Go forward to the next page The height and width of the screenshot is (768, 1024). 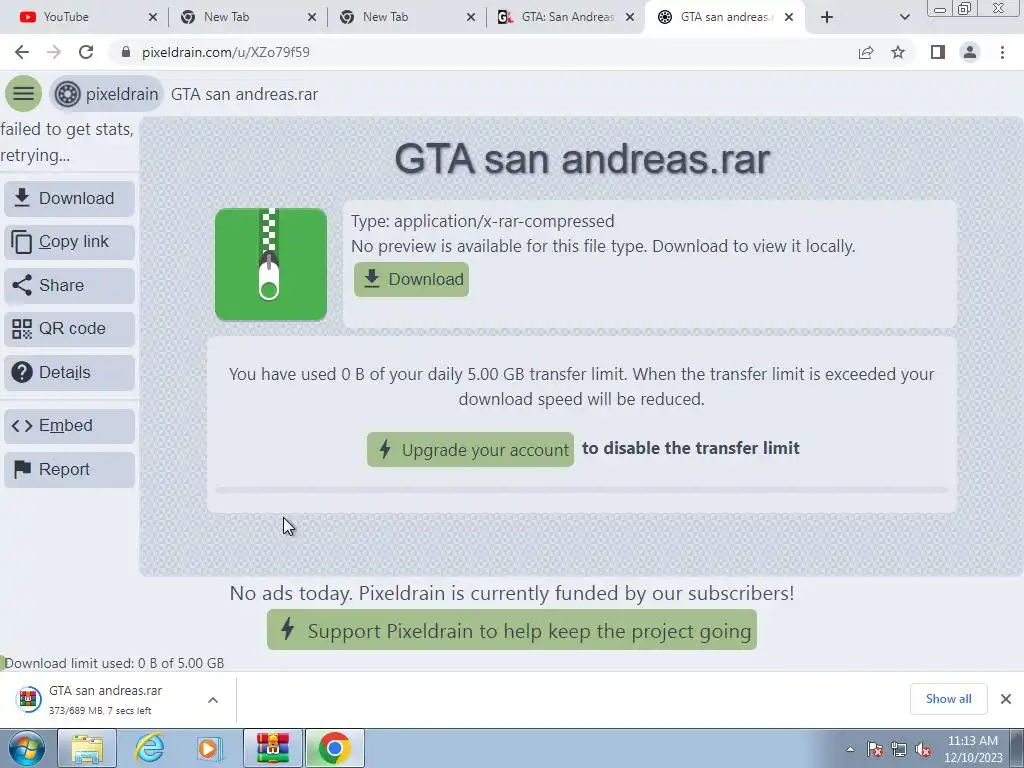tap(54, 52)
